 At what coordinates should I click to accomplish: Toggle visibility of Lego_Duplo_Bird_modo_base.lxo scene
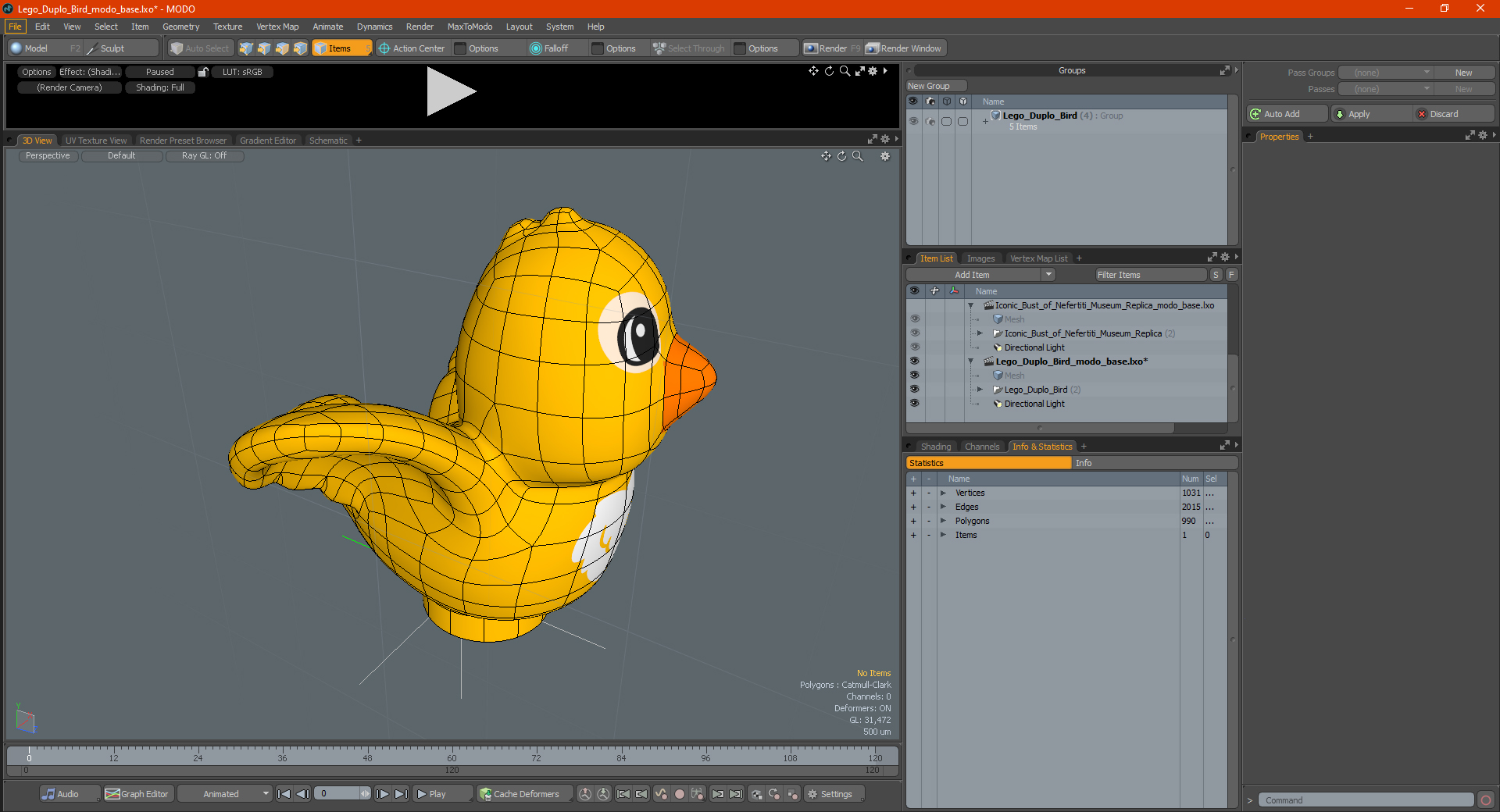[915, 361]
